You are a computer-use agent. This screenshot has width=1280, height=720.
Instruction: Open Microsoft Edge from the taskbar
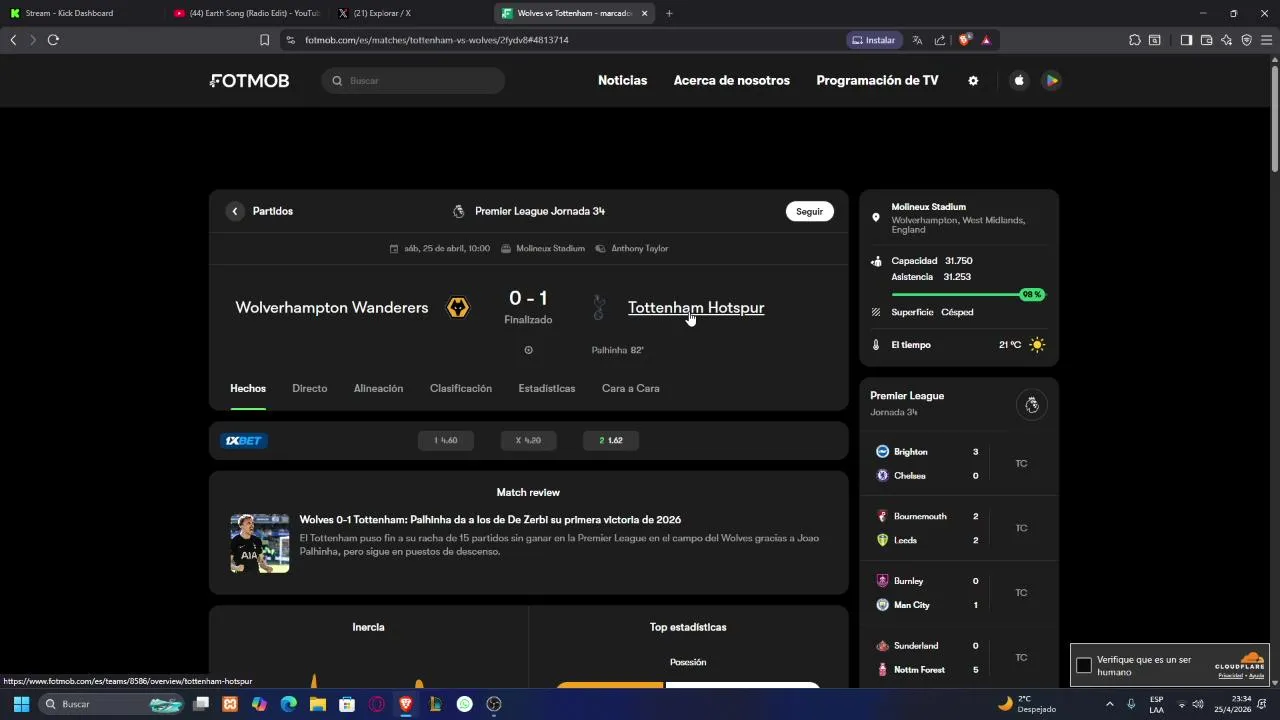click(289, 704)
